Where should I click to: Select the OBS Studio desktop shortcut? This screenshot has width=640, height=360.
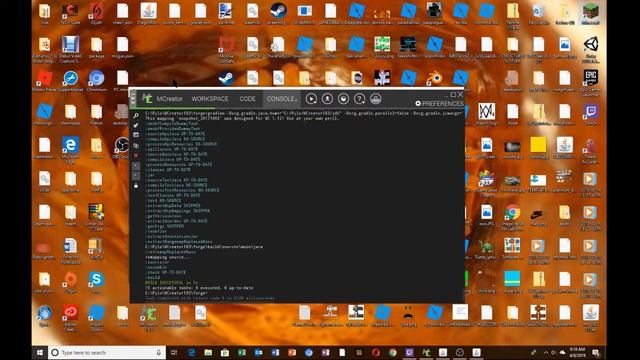122,149
